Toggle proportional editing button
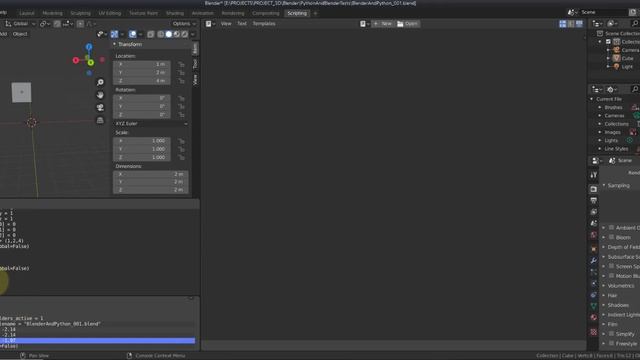This screenshot has height=360, width=640. [80, 24]
